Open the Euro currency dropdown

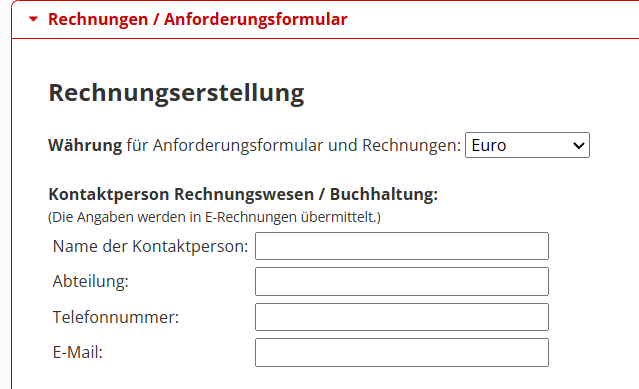[x=527, y=145]
